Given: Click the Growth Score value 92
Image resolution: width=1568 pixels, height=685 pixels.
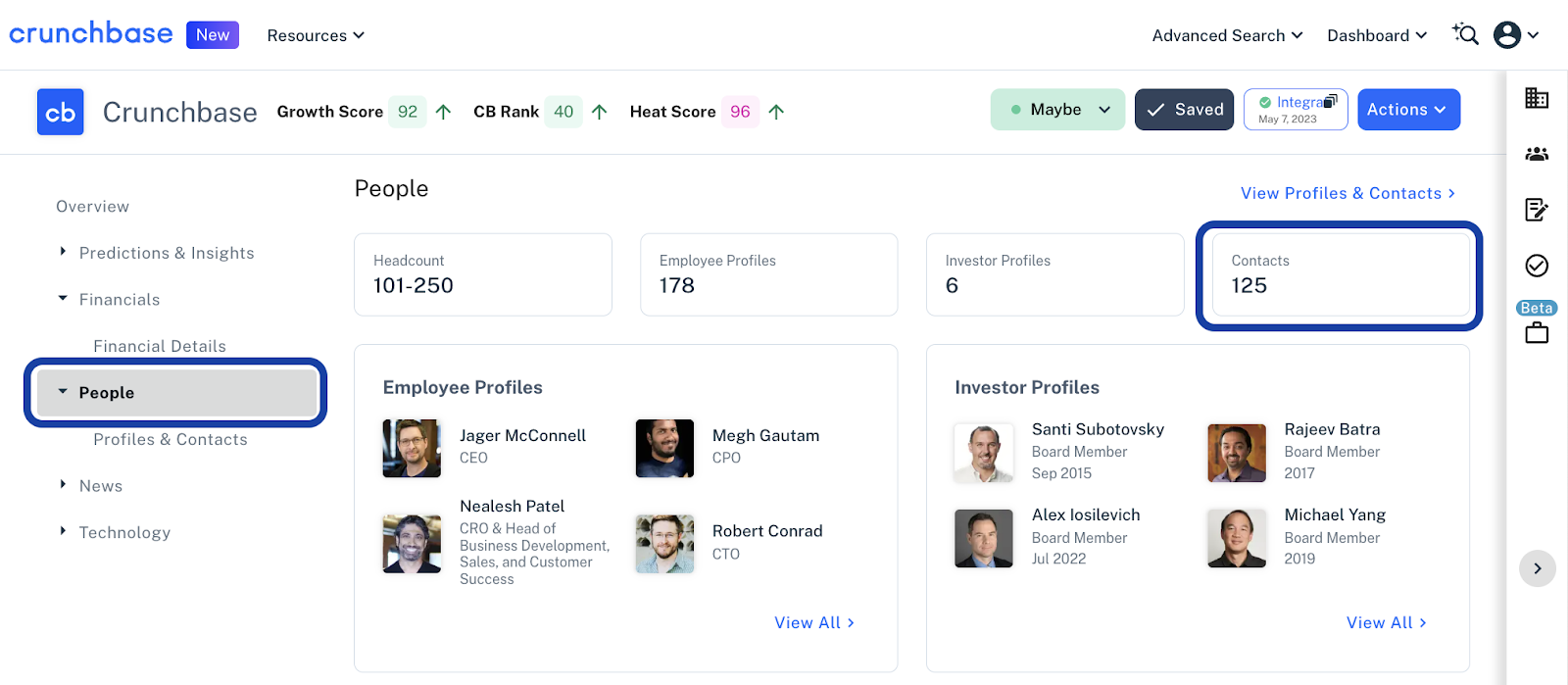Looking at the screenshot, I should pos(408,112).
